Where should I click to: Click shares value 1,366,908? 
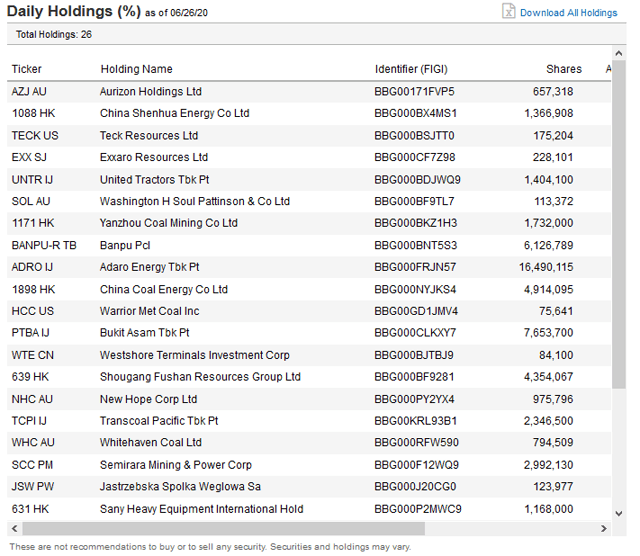pos(549,113)
